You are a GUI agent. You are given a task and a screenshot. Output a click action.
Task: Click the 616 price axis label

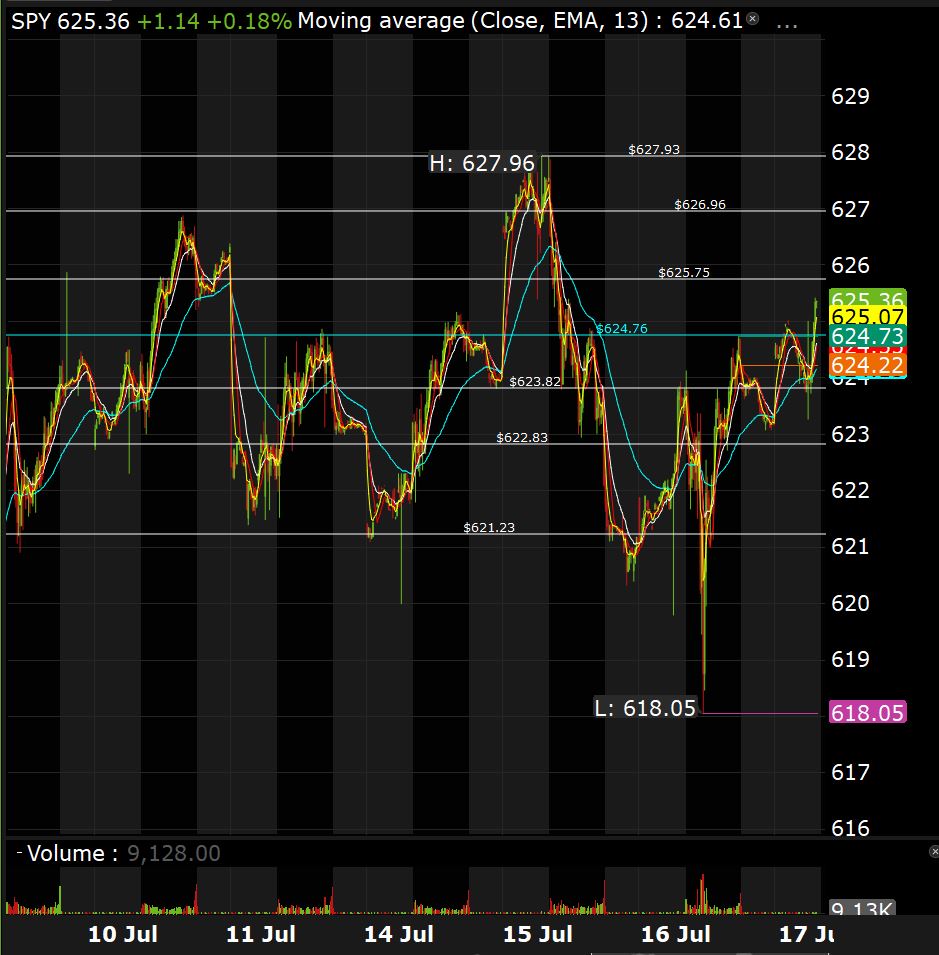pyautogui.click(x=850, y=828)
